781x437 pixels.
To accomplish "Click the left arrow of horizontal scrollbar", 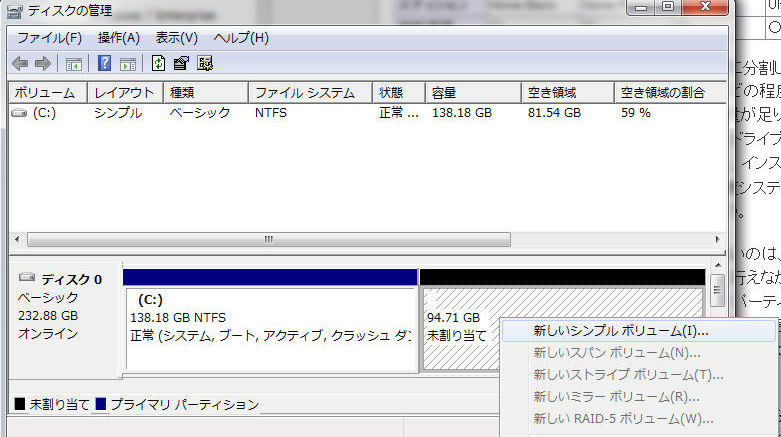I will point(17,240).
